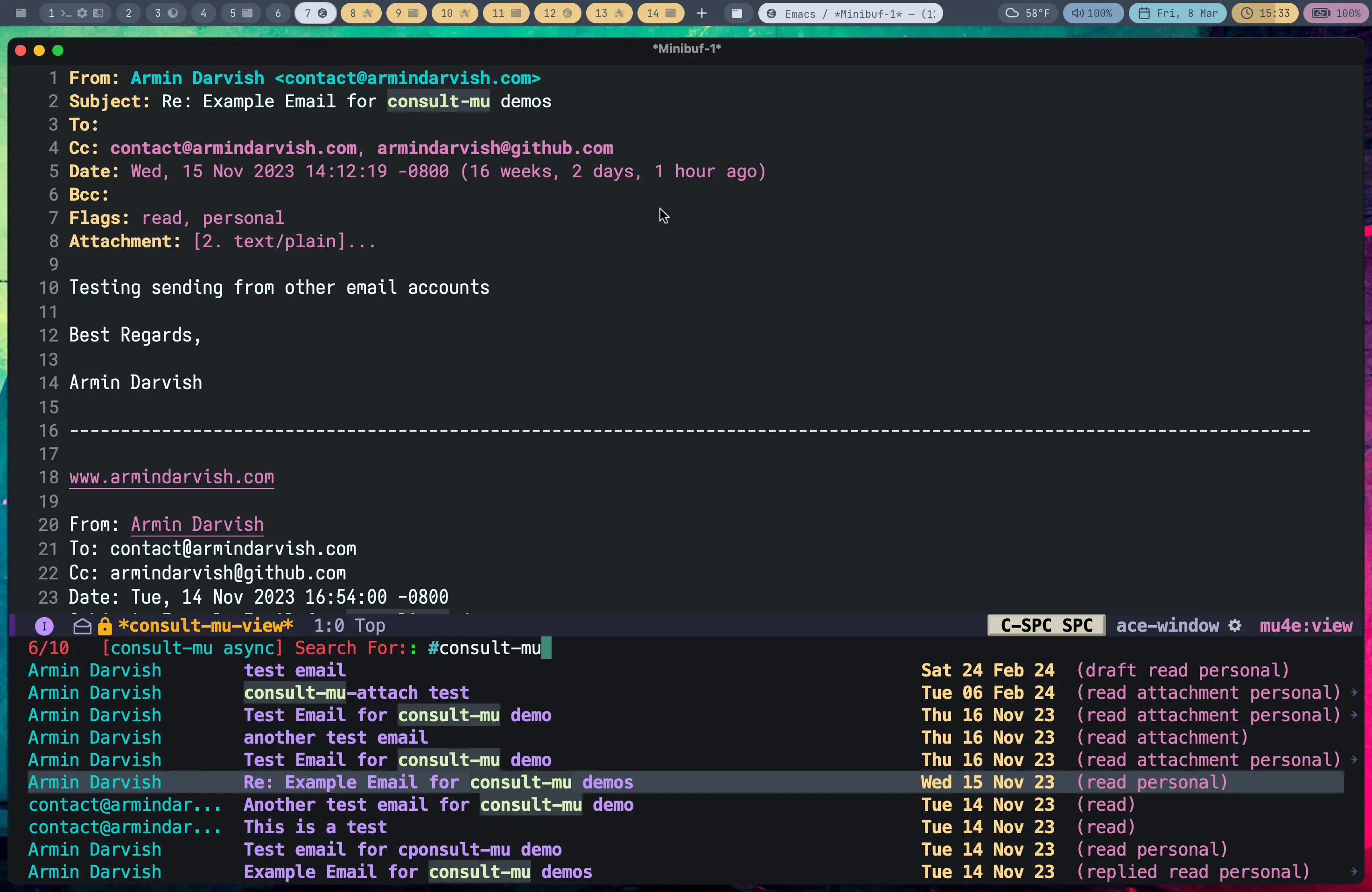Click ace-window in the modeline
The image size is (1372, 892).
point(1167,625)
